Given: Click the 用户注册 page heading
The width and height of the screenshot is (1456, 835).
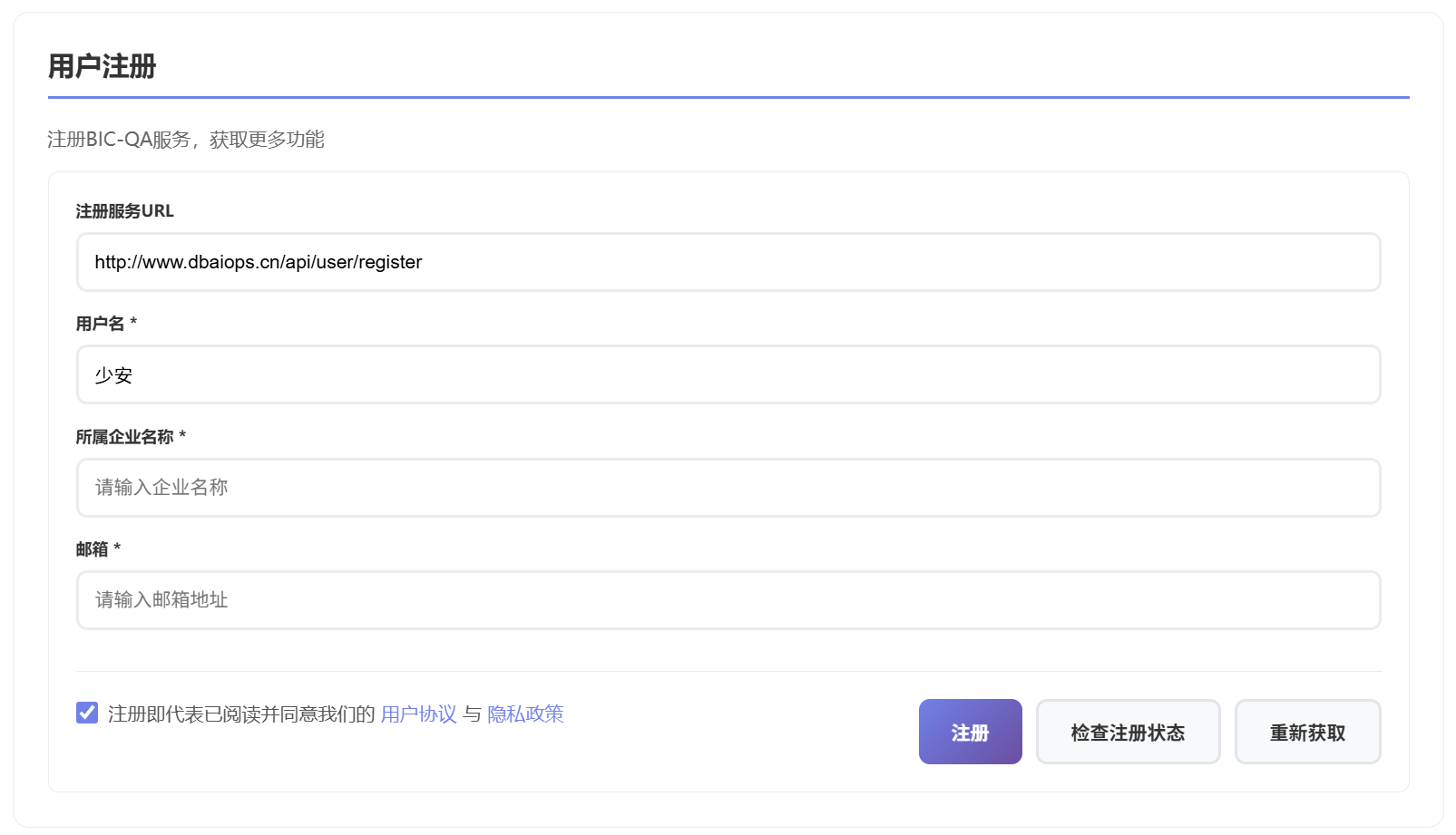Looking at the screenshot, I should (x=103, y=65).
